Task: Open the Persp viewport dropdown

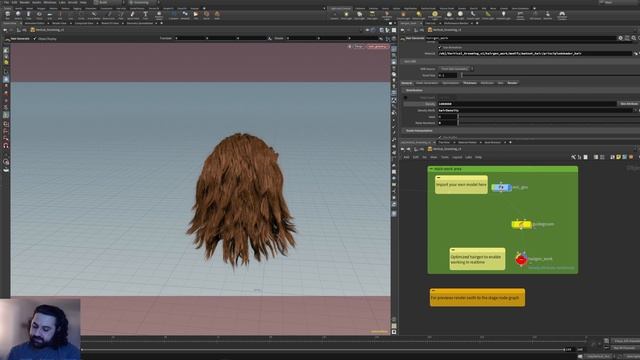Action: point(358,47)
